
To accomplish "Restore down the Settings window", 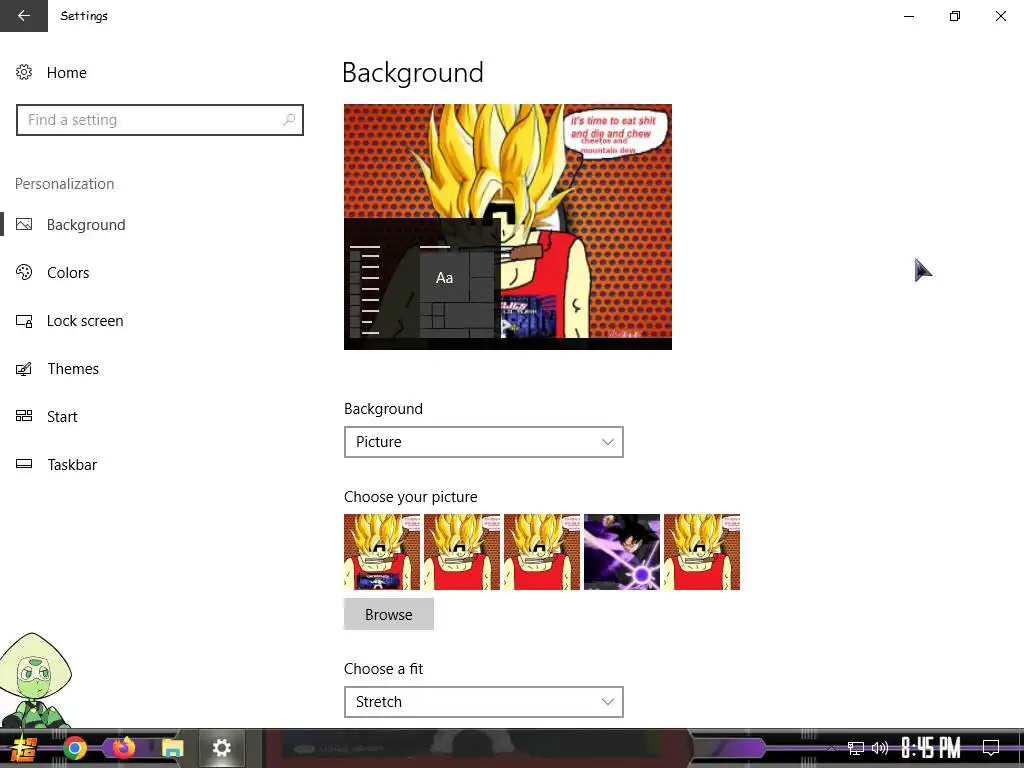I will click(x=955, y=16).
